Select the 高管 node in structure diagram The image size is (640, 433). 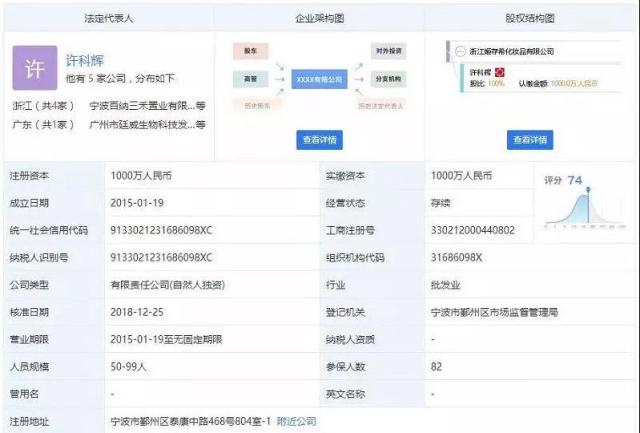coord(251,76)
